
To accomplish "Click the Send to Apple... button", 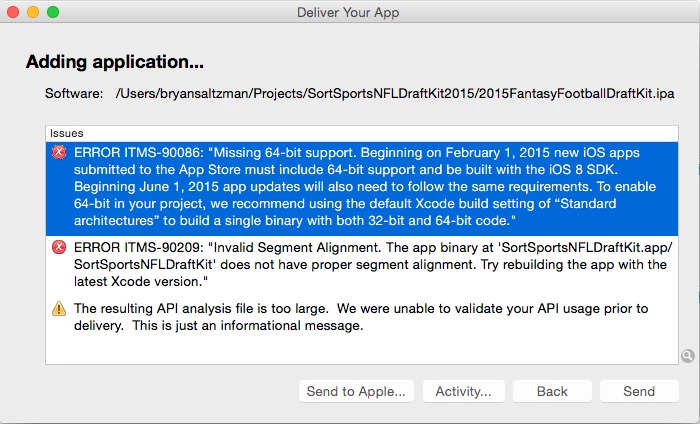I will pos(356,391).
